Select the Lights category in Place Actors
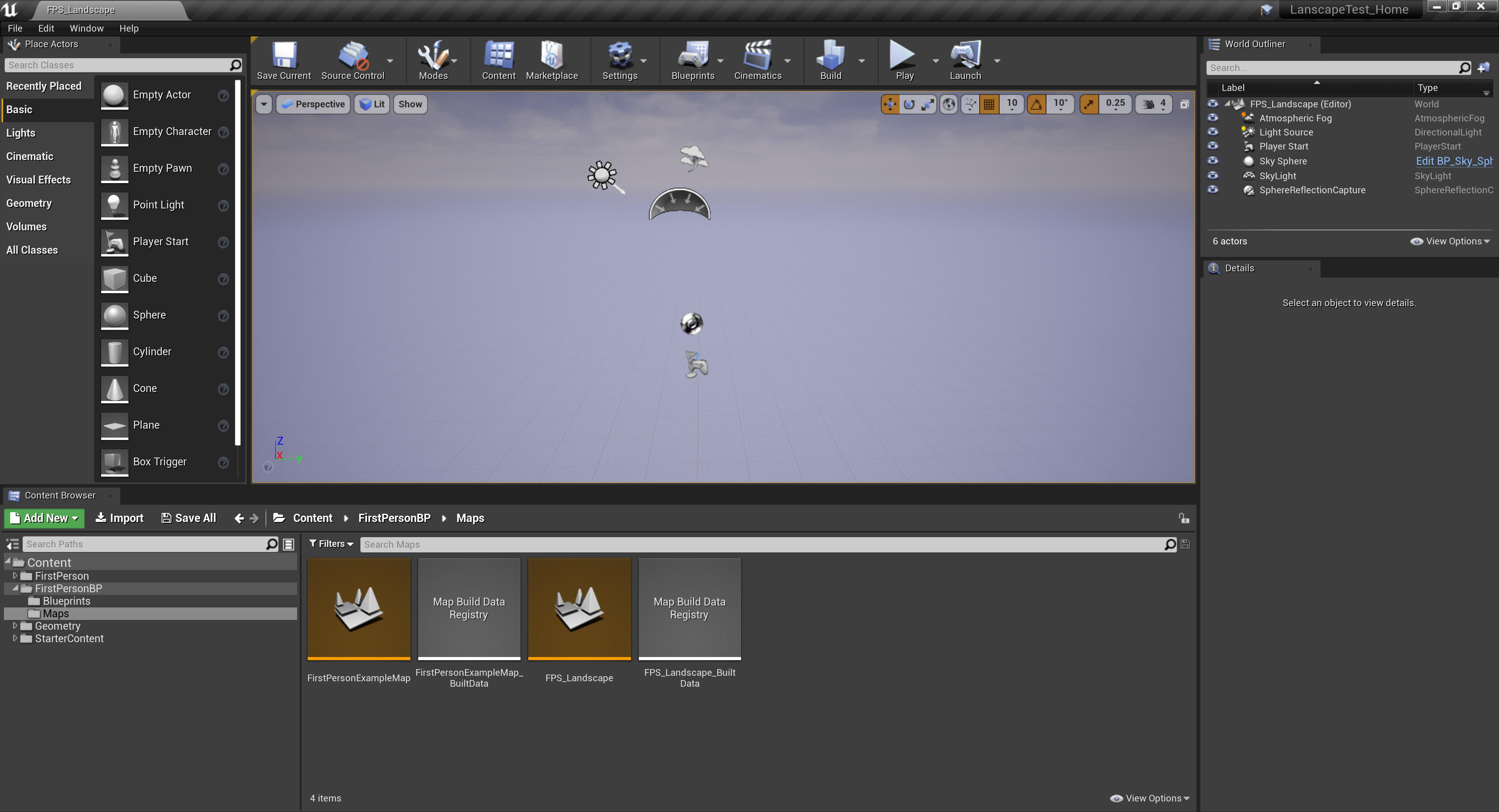Image resolution: width=1499 pixels, height=812 pixels. coord(21,133)
